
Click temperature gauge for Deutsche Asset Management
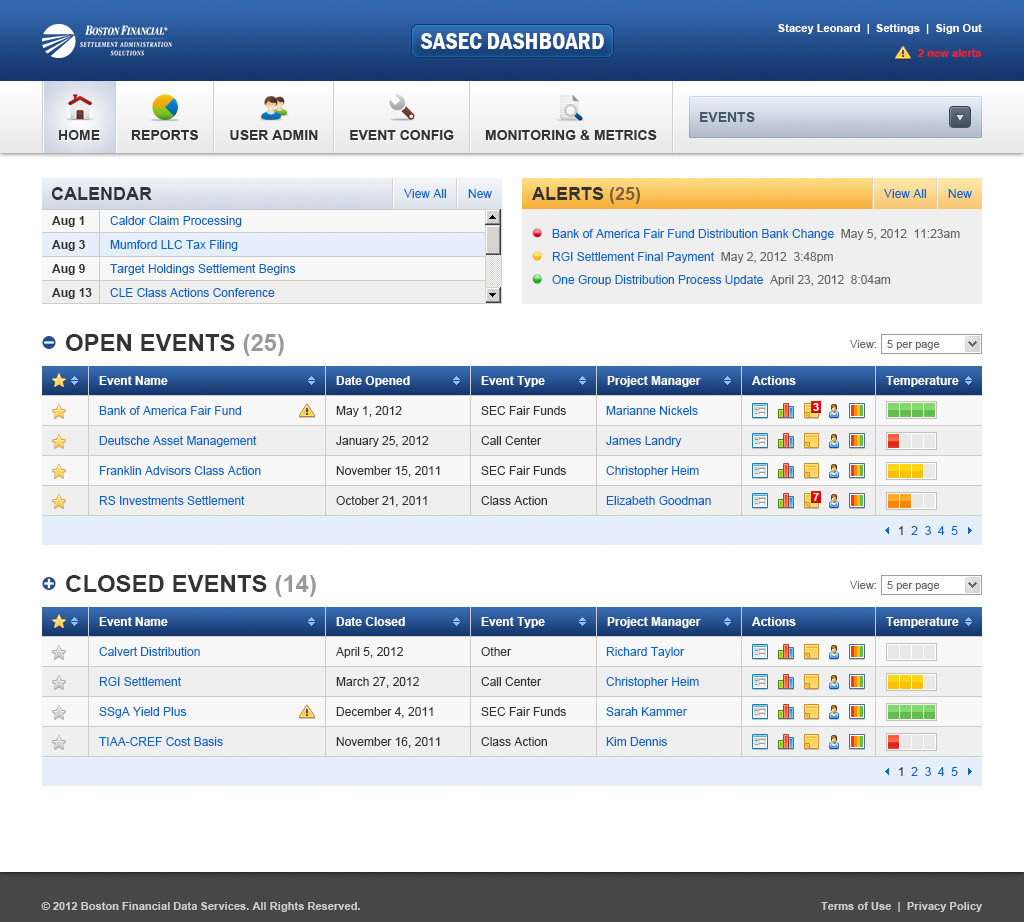click(x=910, y=441)
